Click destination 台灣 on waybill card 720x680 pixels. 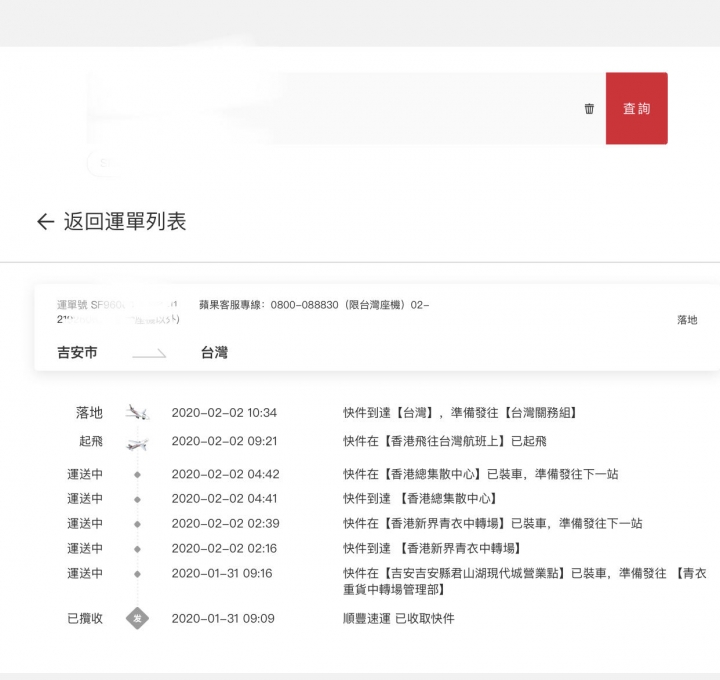click(214, 353)
